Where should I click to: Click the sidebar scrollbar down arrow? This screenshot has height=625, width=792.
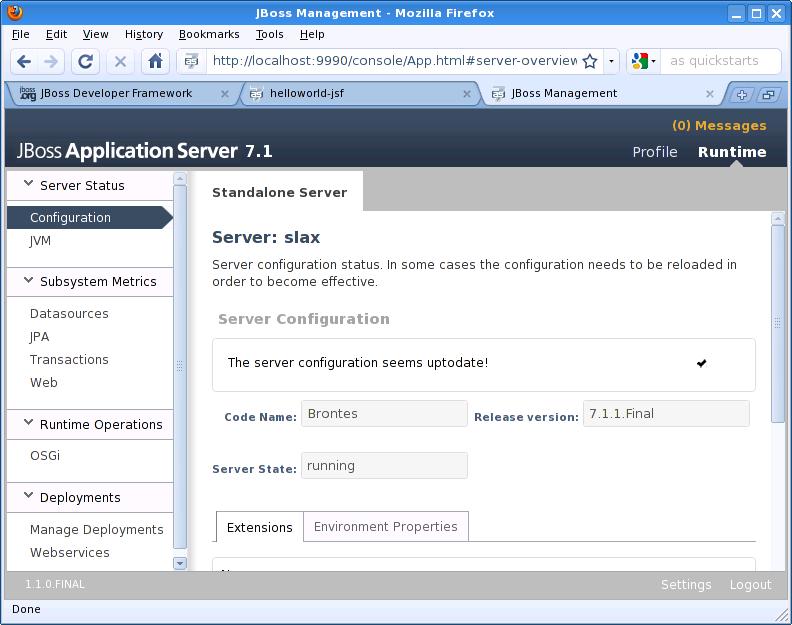[x=180, y=563]
